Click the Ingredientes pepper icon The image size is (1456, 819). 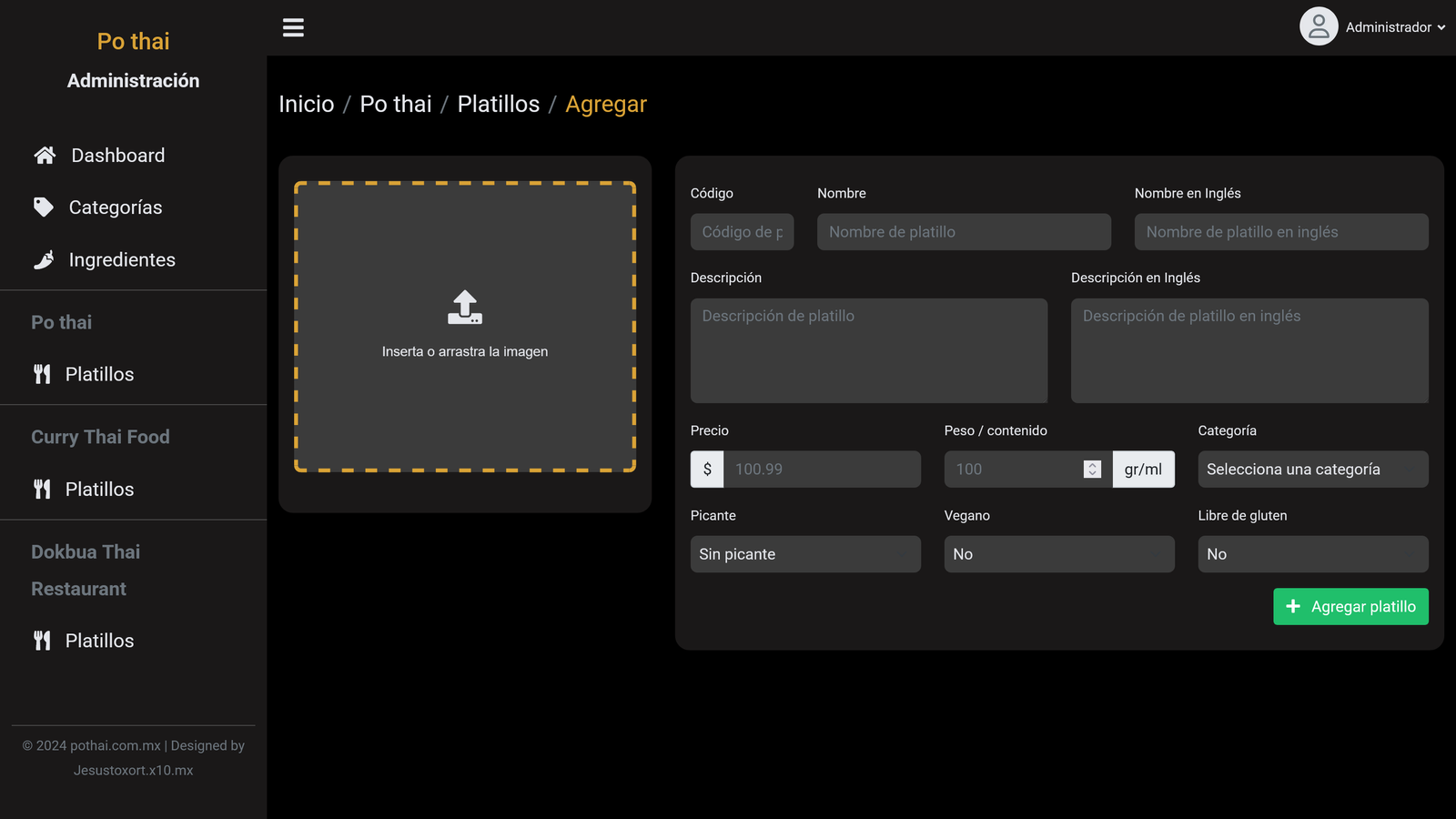click(44, 260)
